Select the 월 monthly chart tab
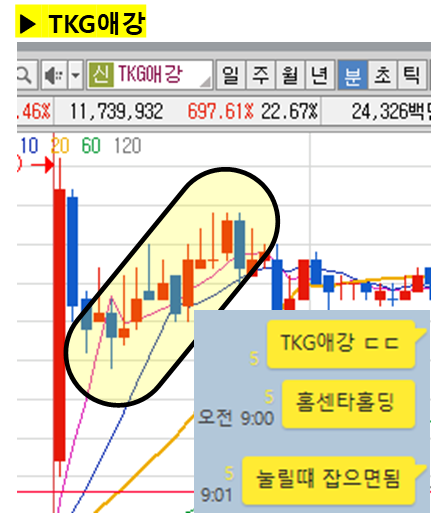 pos(290,75)
